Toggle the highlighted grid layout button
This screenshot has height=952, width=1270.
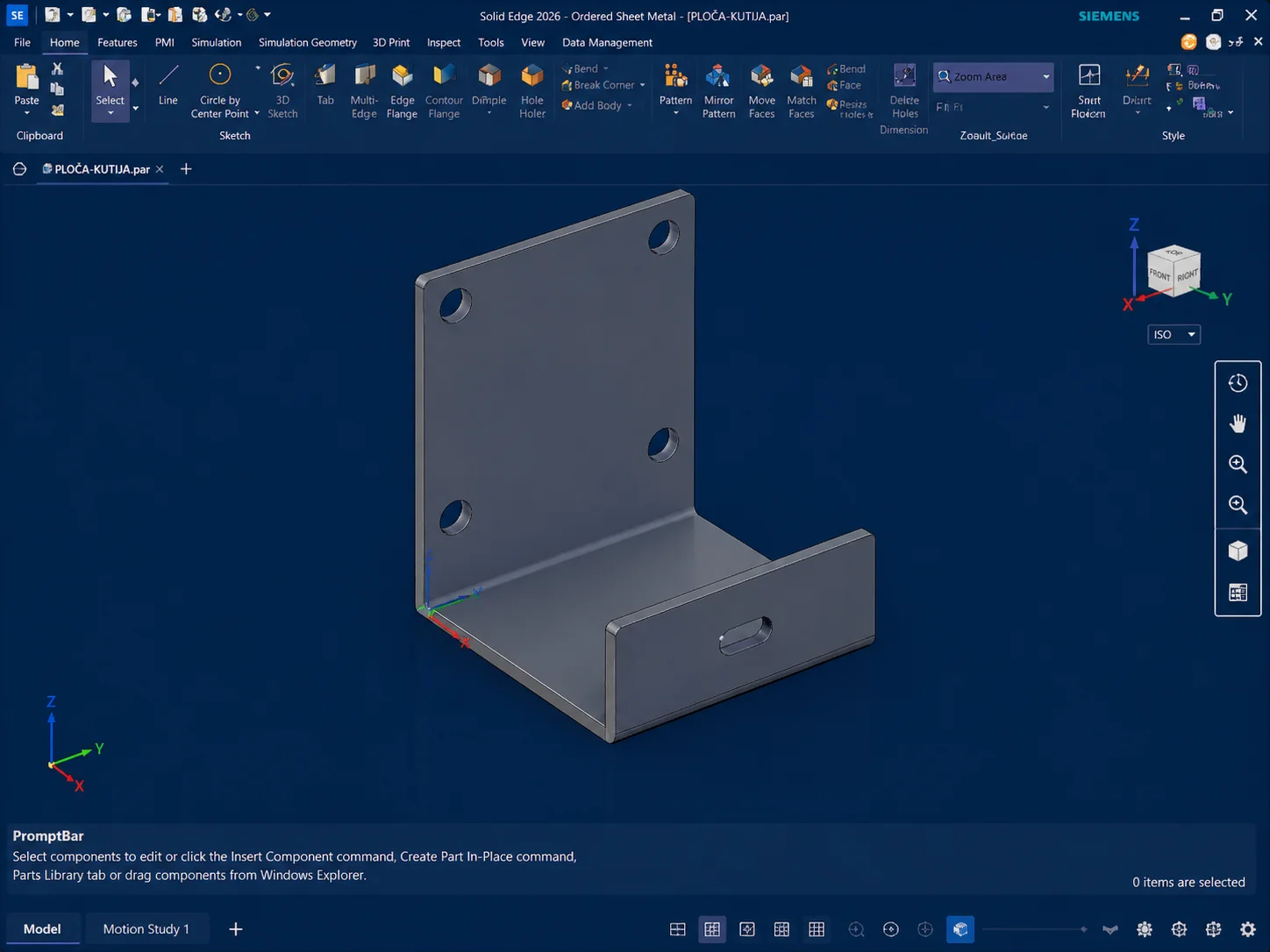tap(712, 929)
